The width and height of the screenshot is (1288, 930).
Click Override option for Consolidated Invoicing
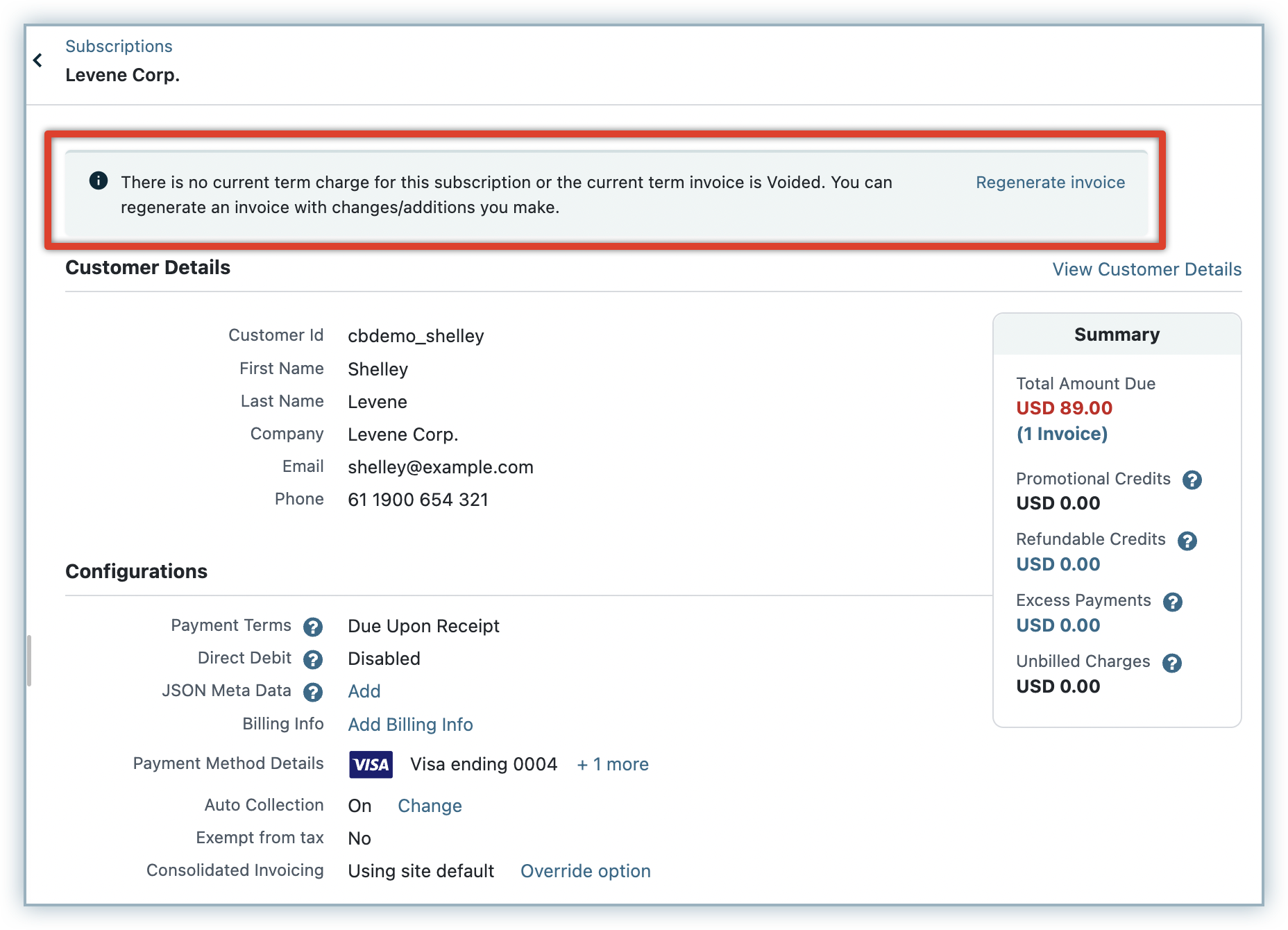click(x=585, y=871)
